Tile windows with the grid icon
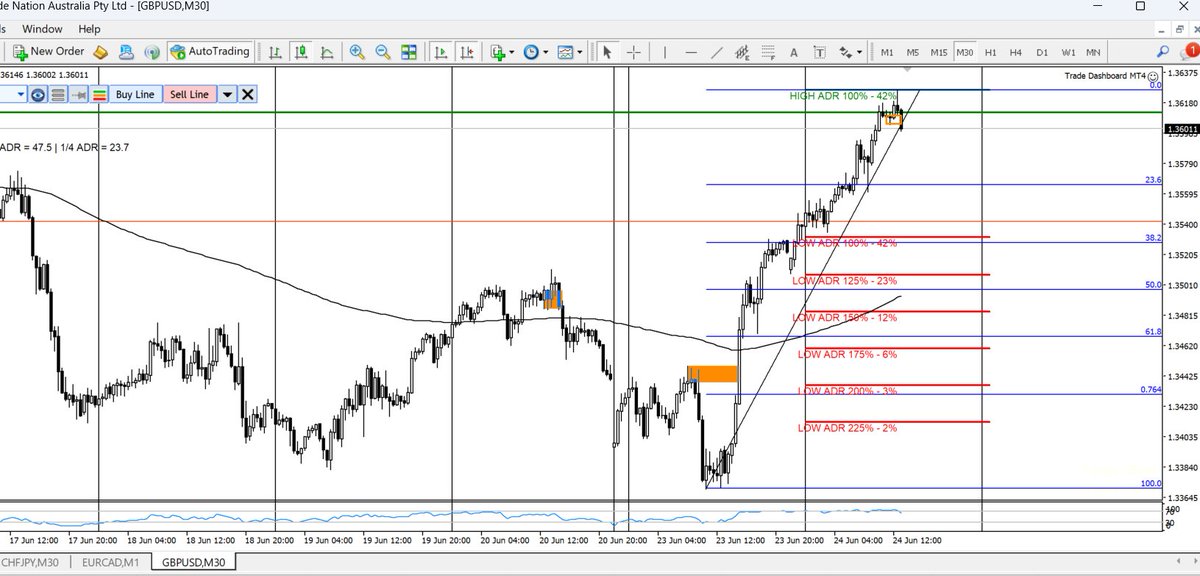The image size is (1200, 576). pos(408,51)
